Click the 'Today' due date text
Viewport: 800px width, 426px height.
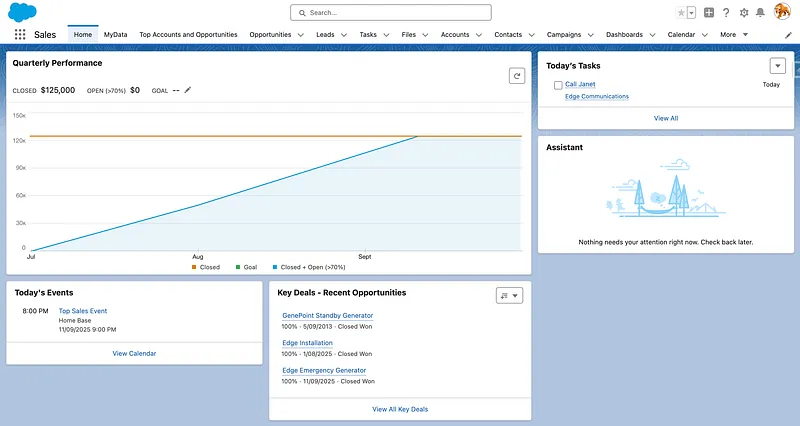(x=771, y=85)
